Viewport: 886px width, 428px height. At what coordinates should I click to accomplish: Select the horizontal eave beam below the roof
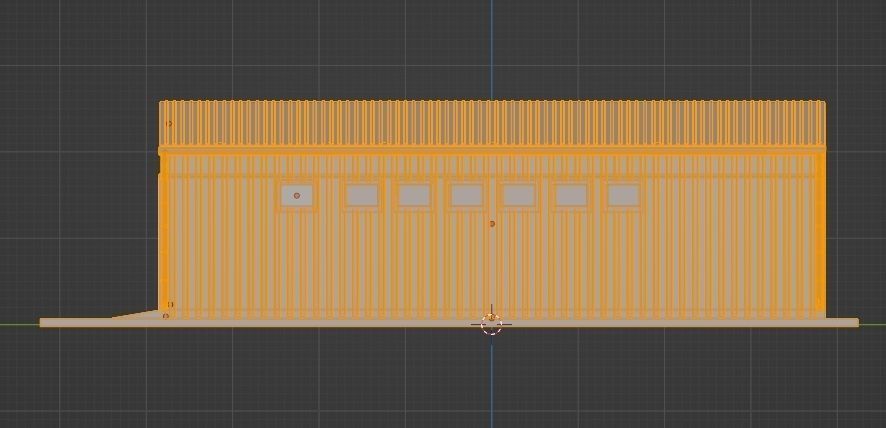[492, 150]
